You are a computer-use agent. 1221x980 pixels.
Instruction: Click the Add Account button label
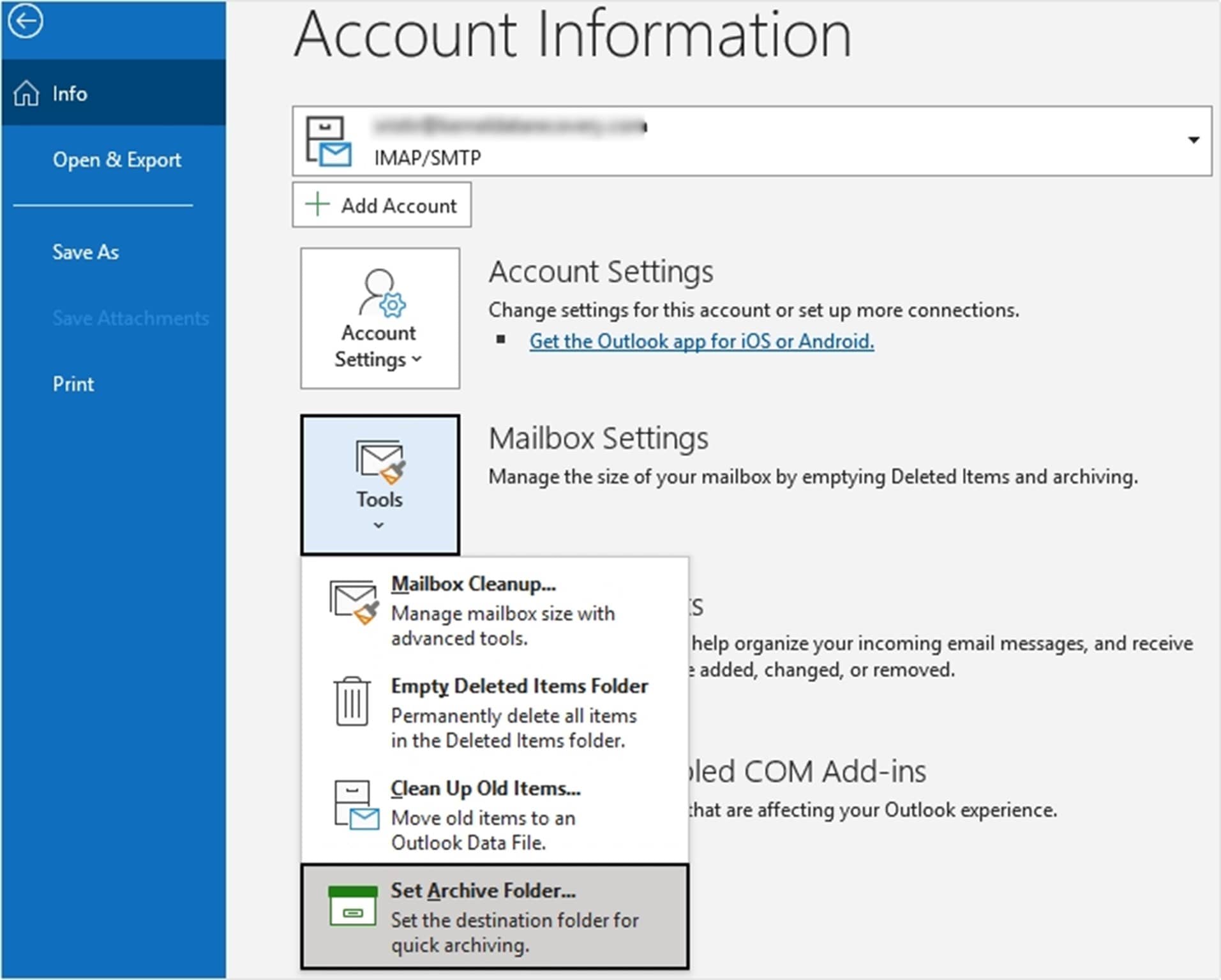click(x=399, y=206)
